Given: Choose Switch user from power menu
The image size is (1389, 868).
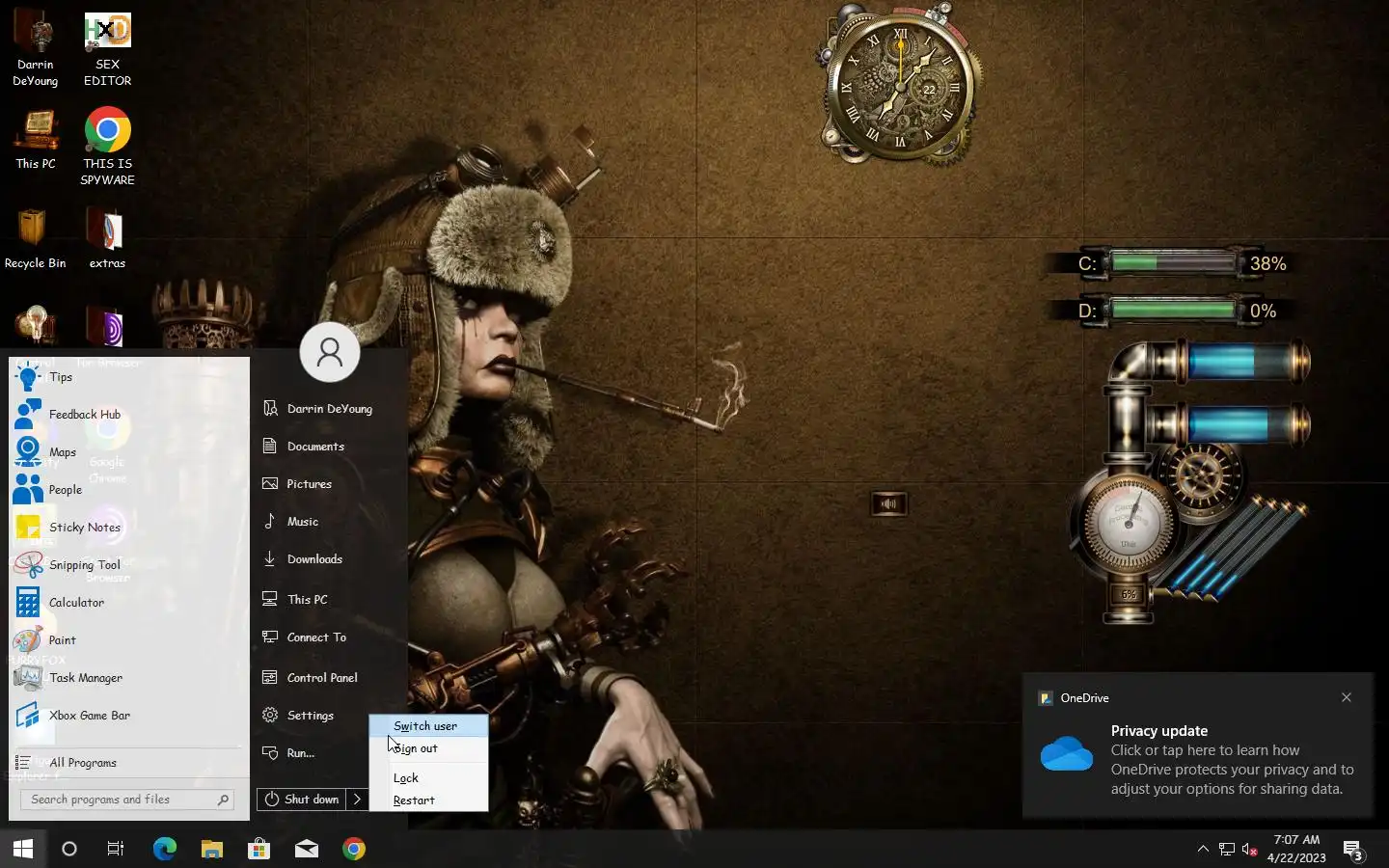Looking at the screenshot, I should point(428,726).
